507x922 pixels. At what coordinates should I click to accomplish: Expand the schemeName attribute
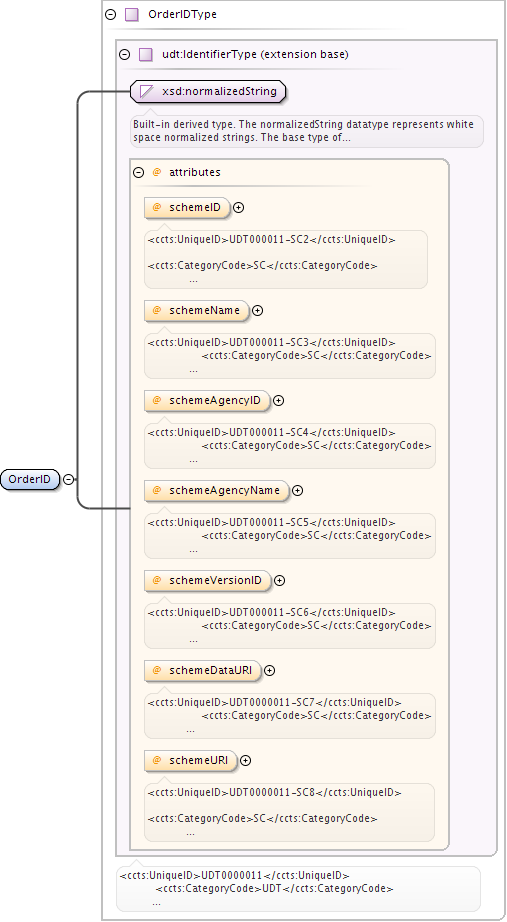point(257,310)
